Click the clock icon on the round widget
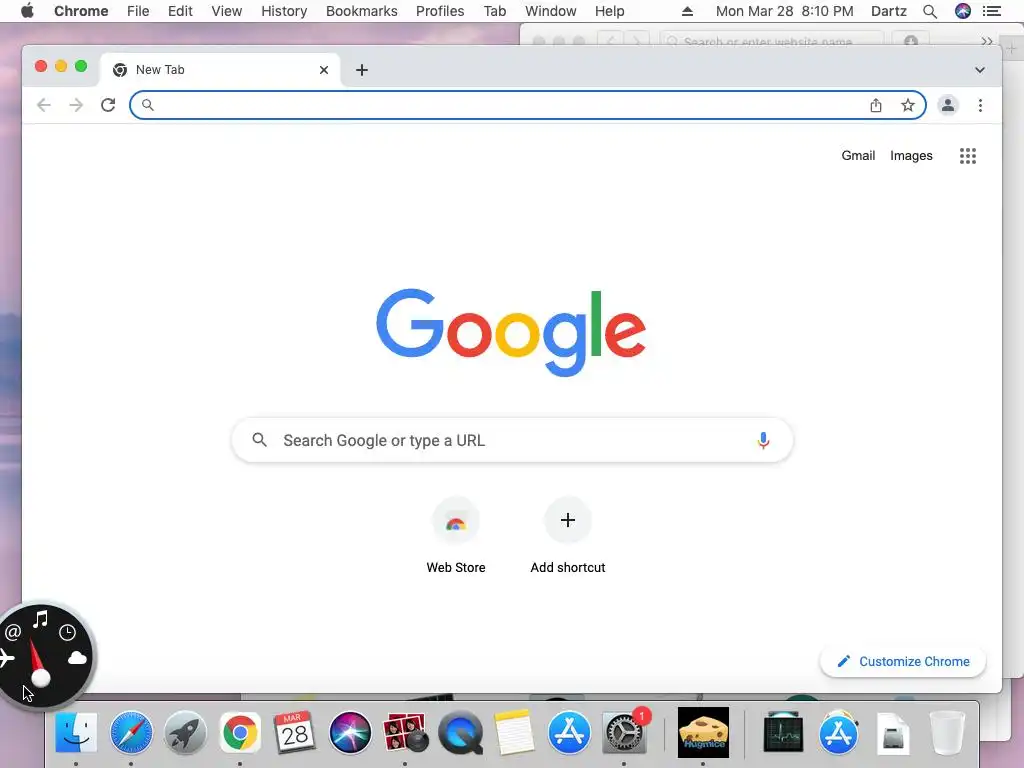This screenshot has height=768, width=1024. click(x=67, y=632)
